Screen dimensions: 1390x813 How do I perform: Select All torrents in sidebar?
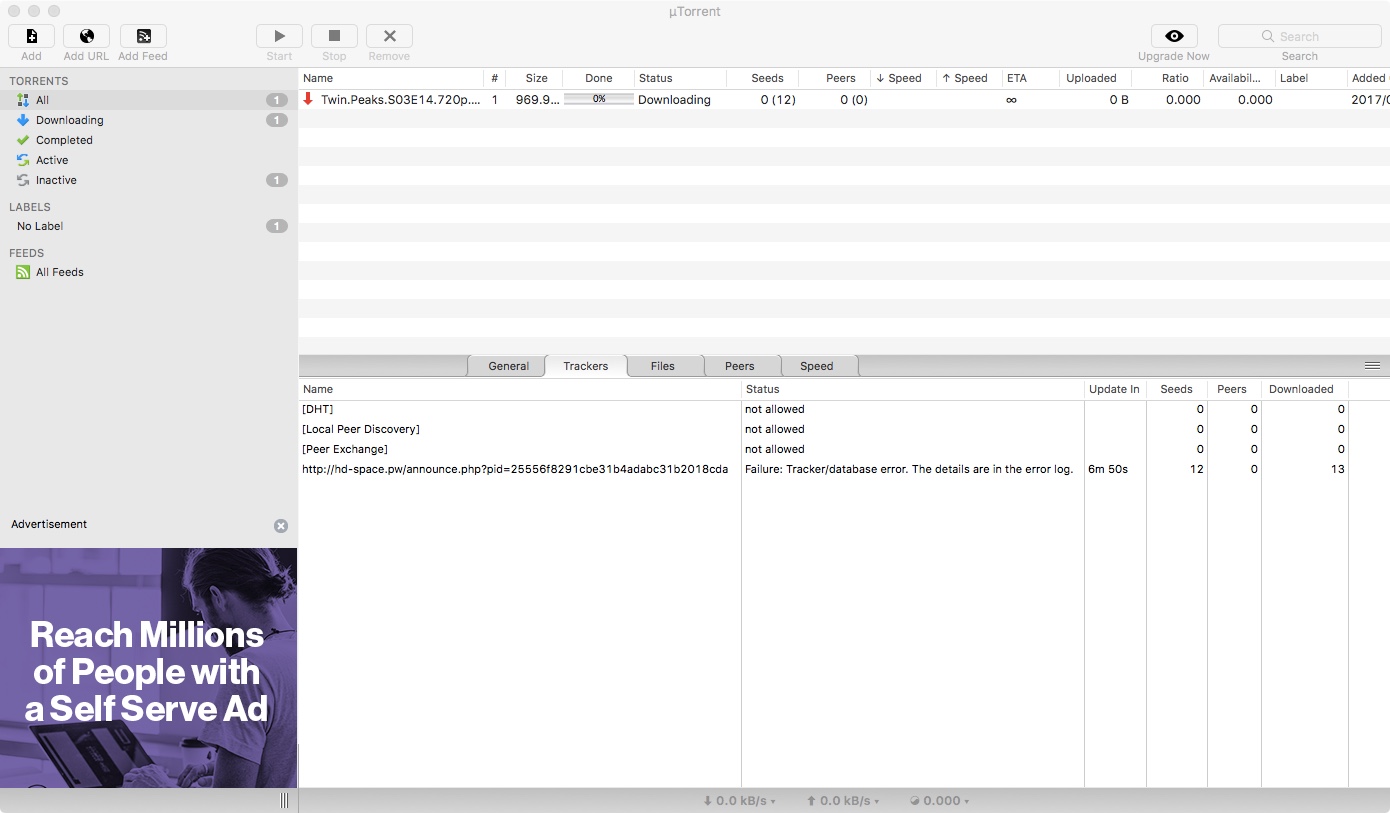pos(149,100)
